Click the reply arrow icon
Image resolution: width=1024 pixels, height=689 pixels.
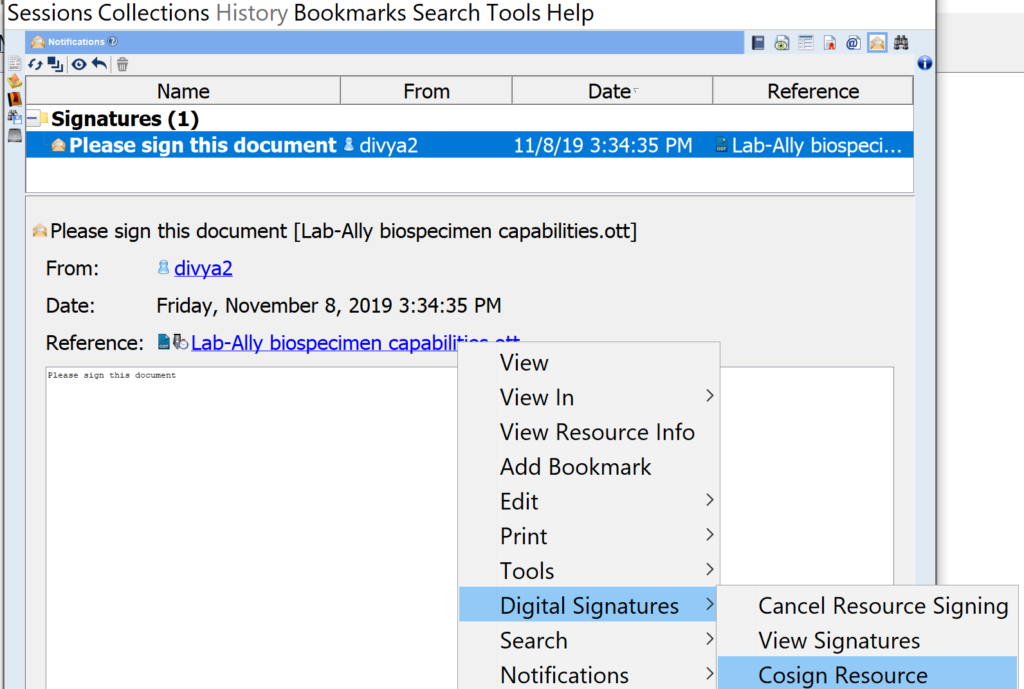99,64
